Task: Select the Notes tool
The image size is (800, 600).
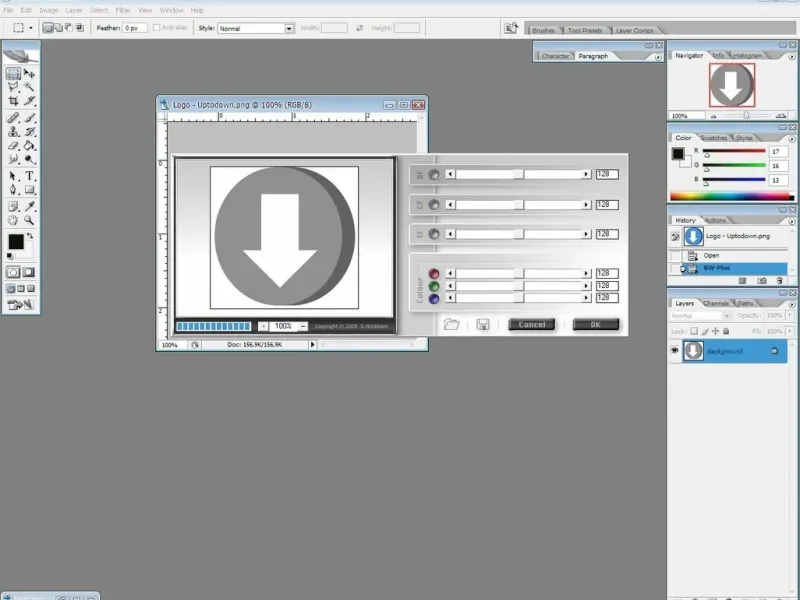Action: 13,207
